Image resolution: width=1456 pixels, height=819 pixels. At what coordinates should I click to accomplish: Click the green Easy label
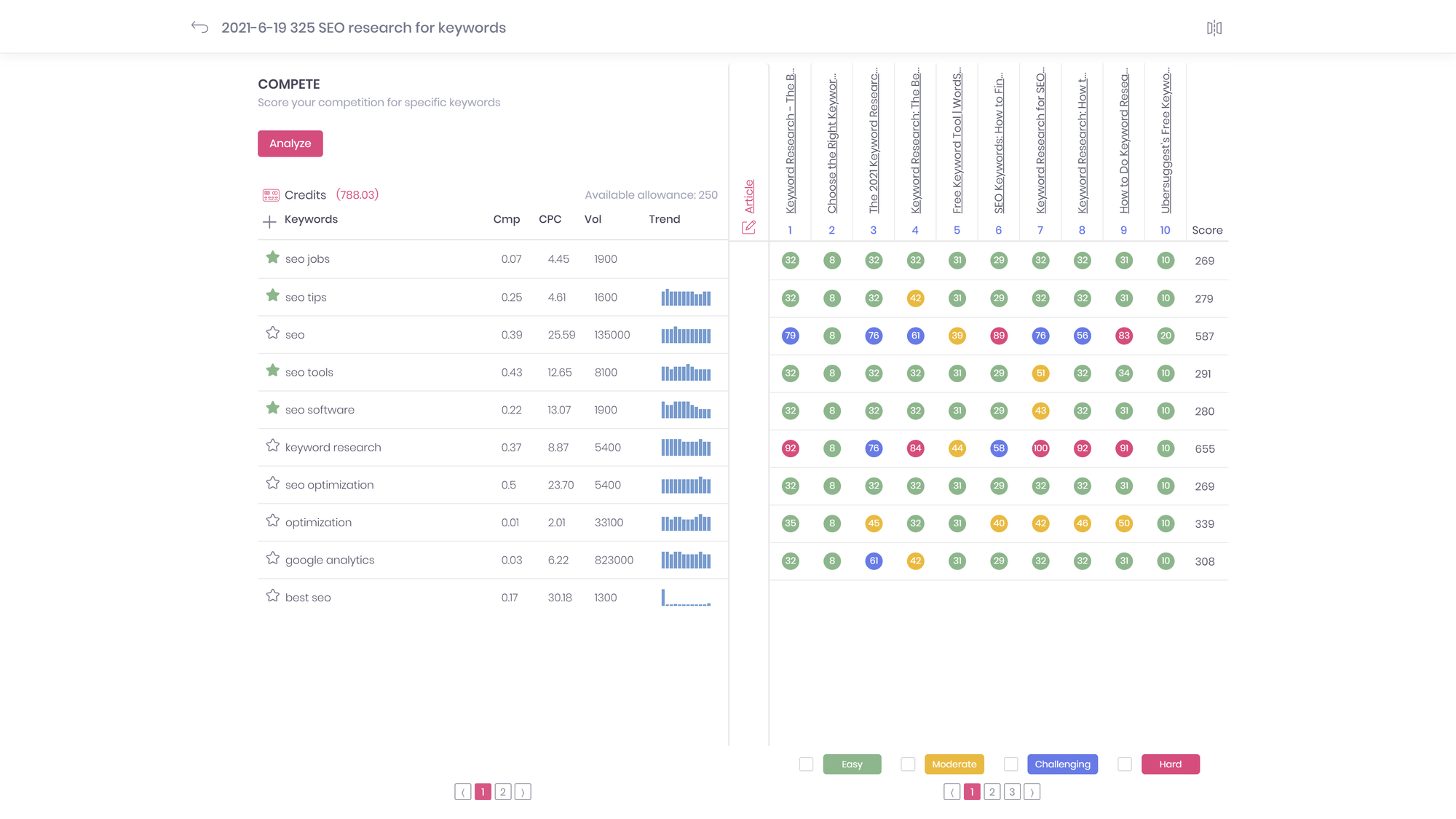(852, 764)
